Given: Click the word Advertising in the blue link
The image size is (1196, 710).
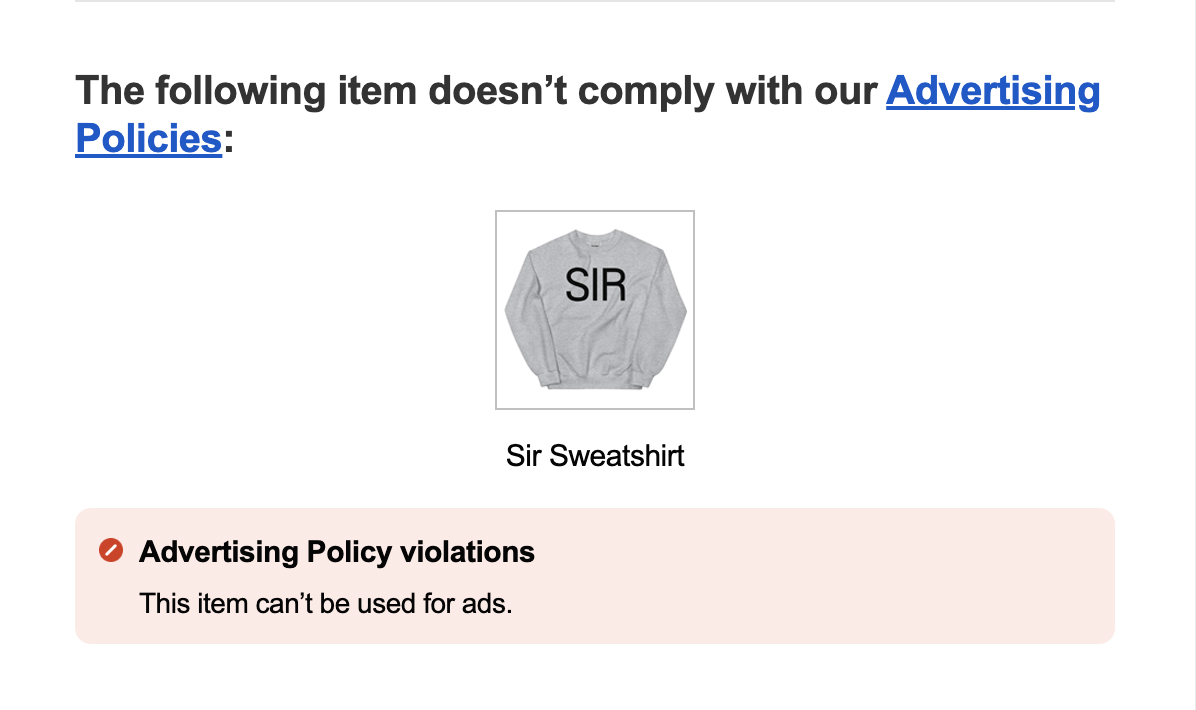Looking at the screenshot, I should 992,91.
